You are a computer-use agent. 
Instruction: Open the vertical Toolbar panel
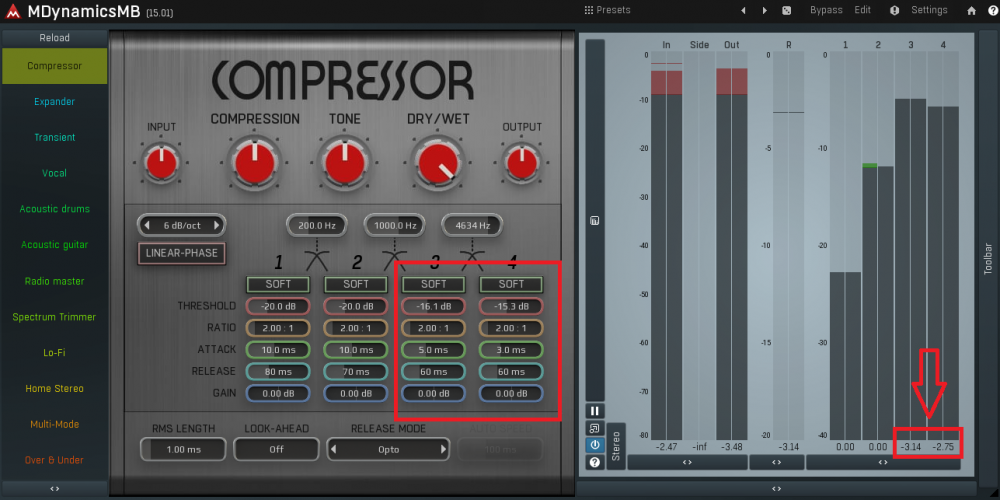988,258
